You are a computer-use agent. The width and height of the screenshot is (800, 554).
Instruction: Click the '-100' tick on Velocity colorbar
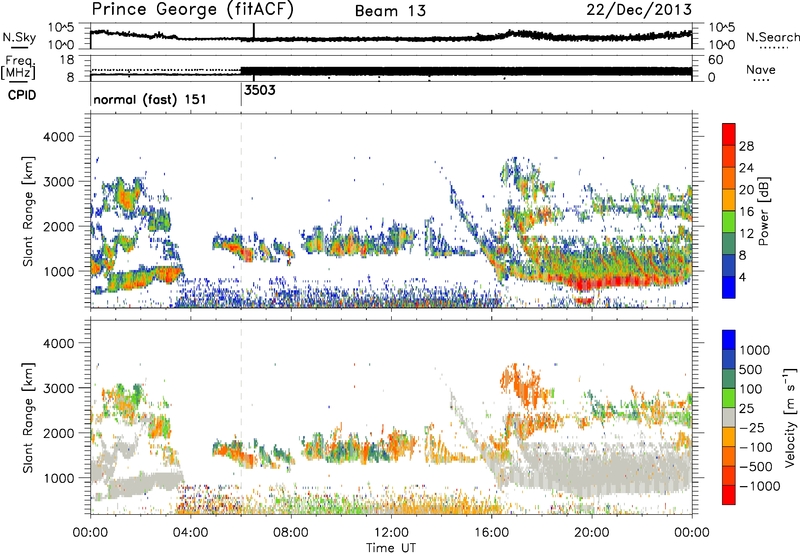[756, 447]
